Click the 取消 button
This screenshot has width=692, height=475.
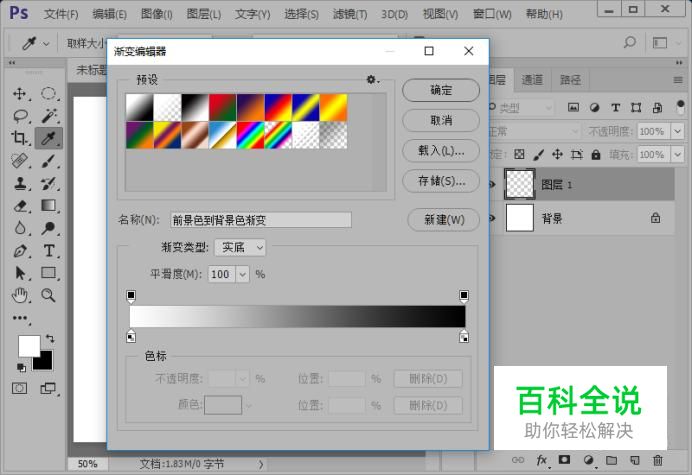click(x=441, y=121)
